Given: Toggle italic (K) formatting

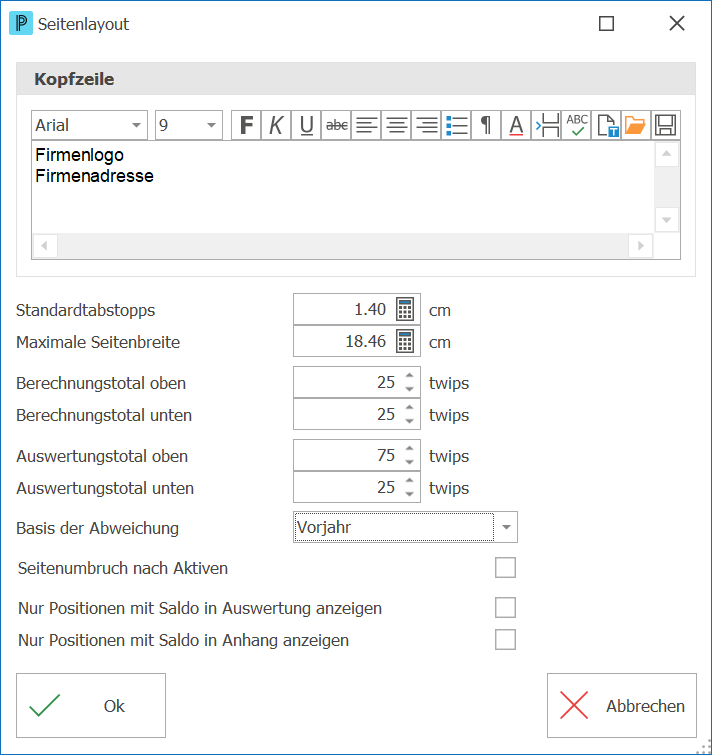Looking at the screenshot, I should [x=276, y=125].
